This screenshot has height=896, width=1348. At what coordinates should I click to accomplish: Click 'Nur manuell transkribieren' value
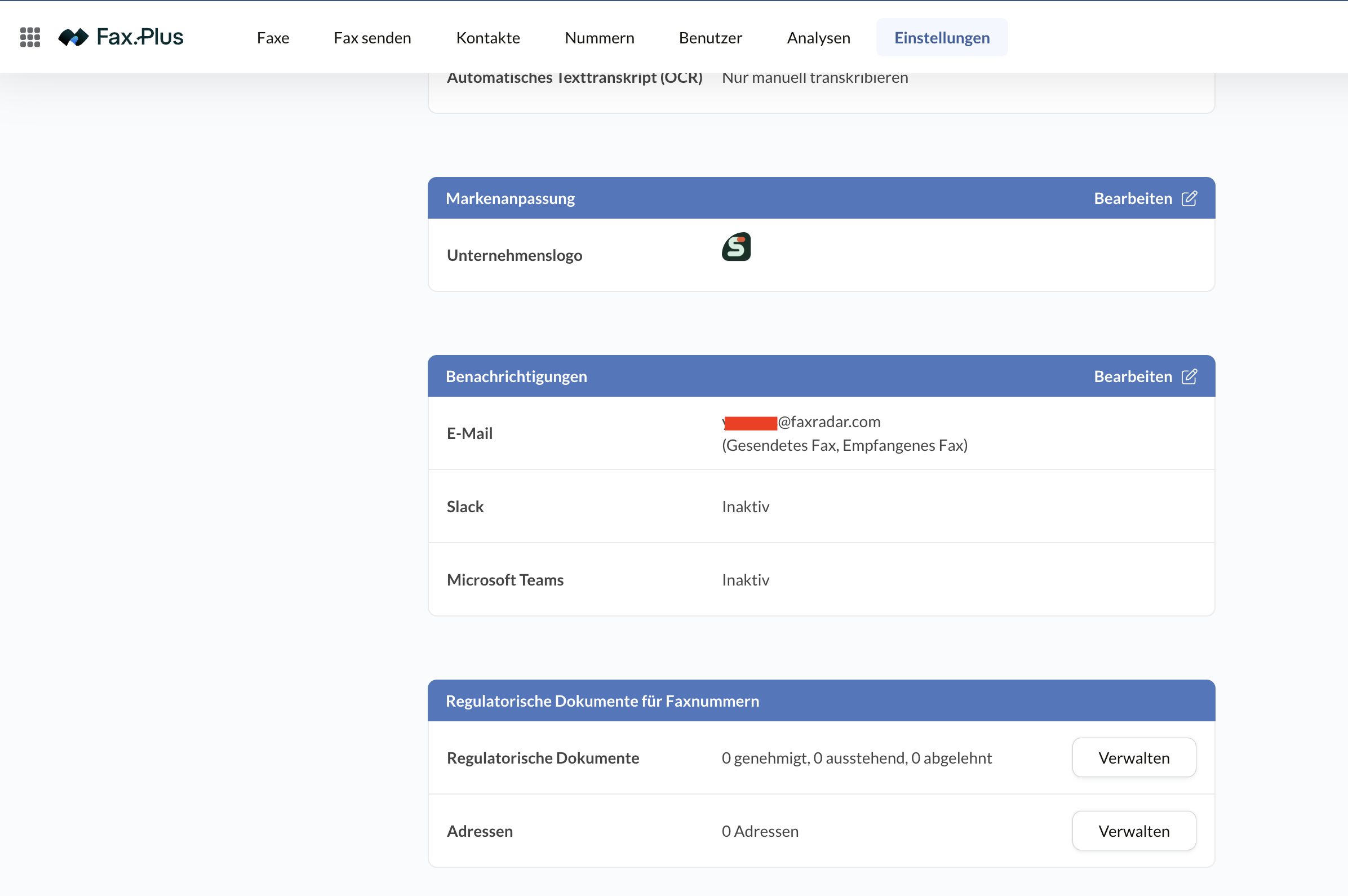click(x=815, y=78)
